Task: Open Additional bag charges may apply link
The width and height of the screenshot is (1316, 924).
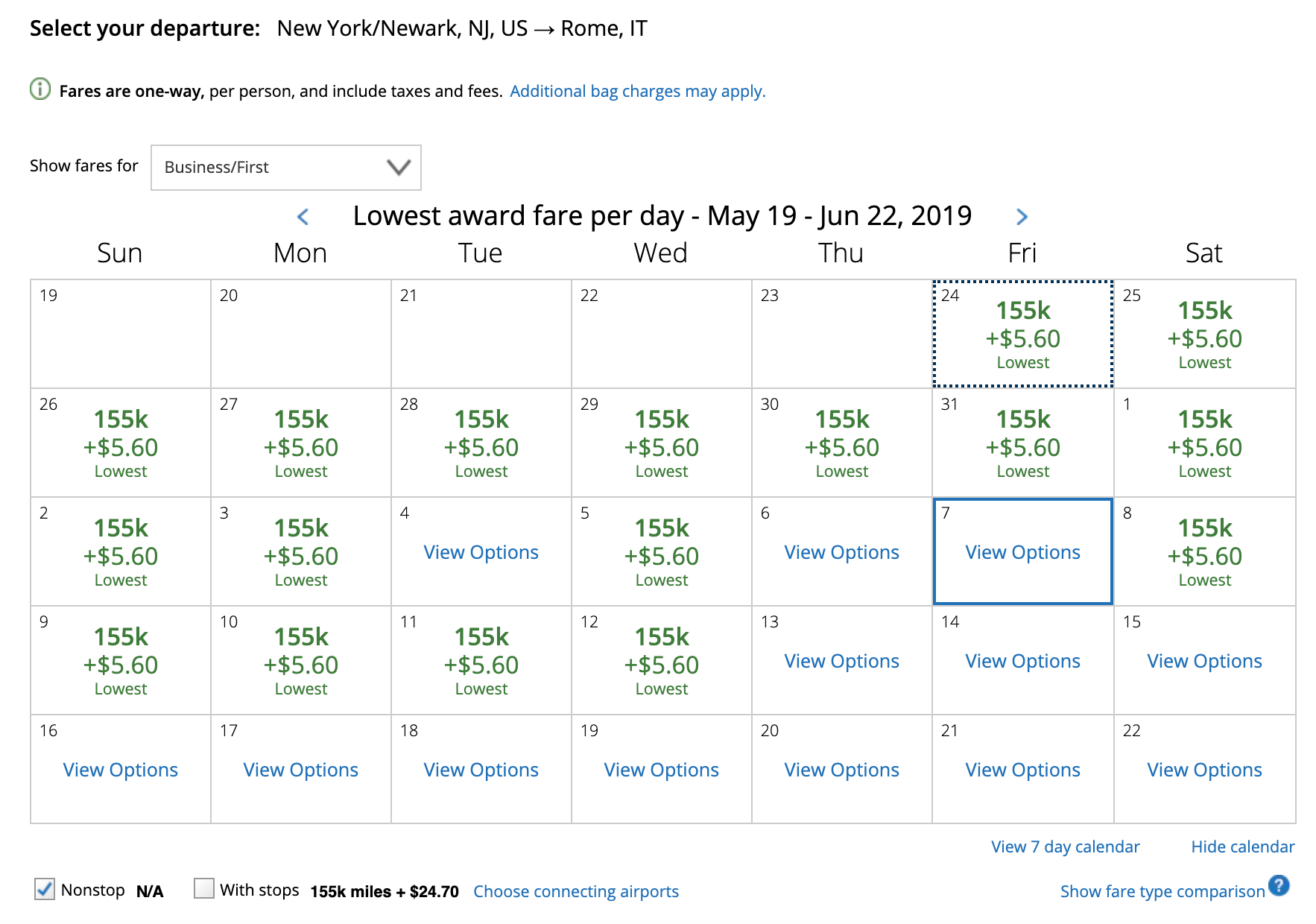Action: click(637, 91)
